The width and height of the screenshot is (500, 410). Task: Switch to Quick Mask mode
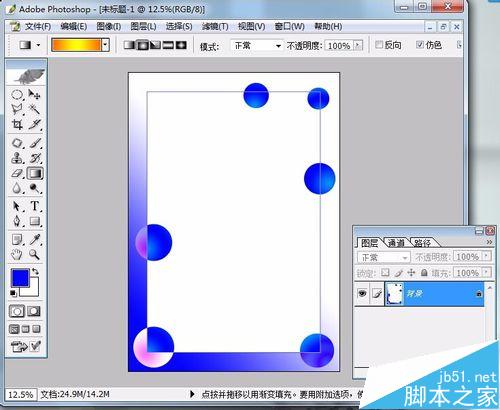34,311
